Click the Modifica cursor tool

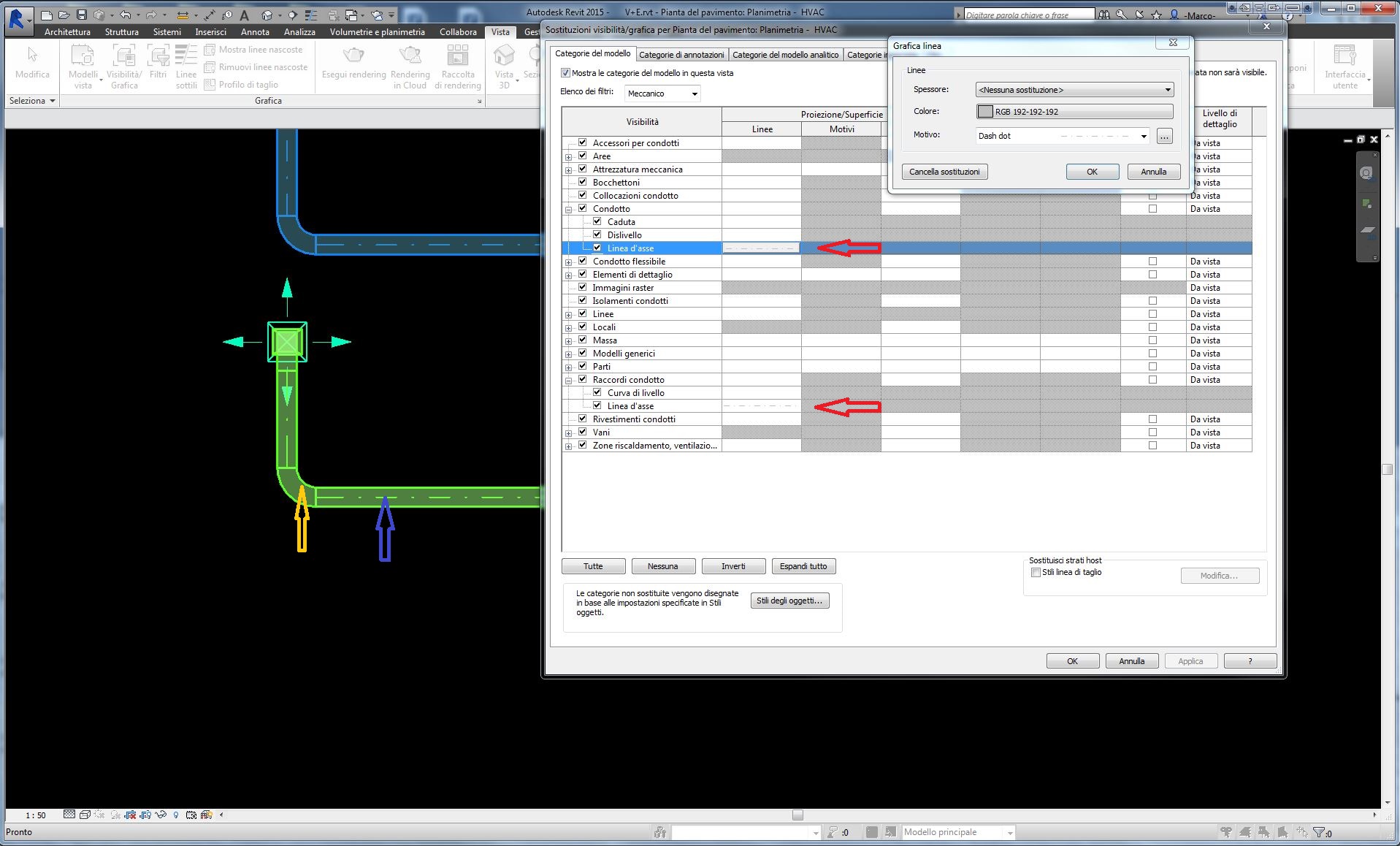[x=32, y=64]
